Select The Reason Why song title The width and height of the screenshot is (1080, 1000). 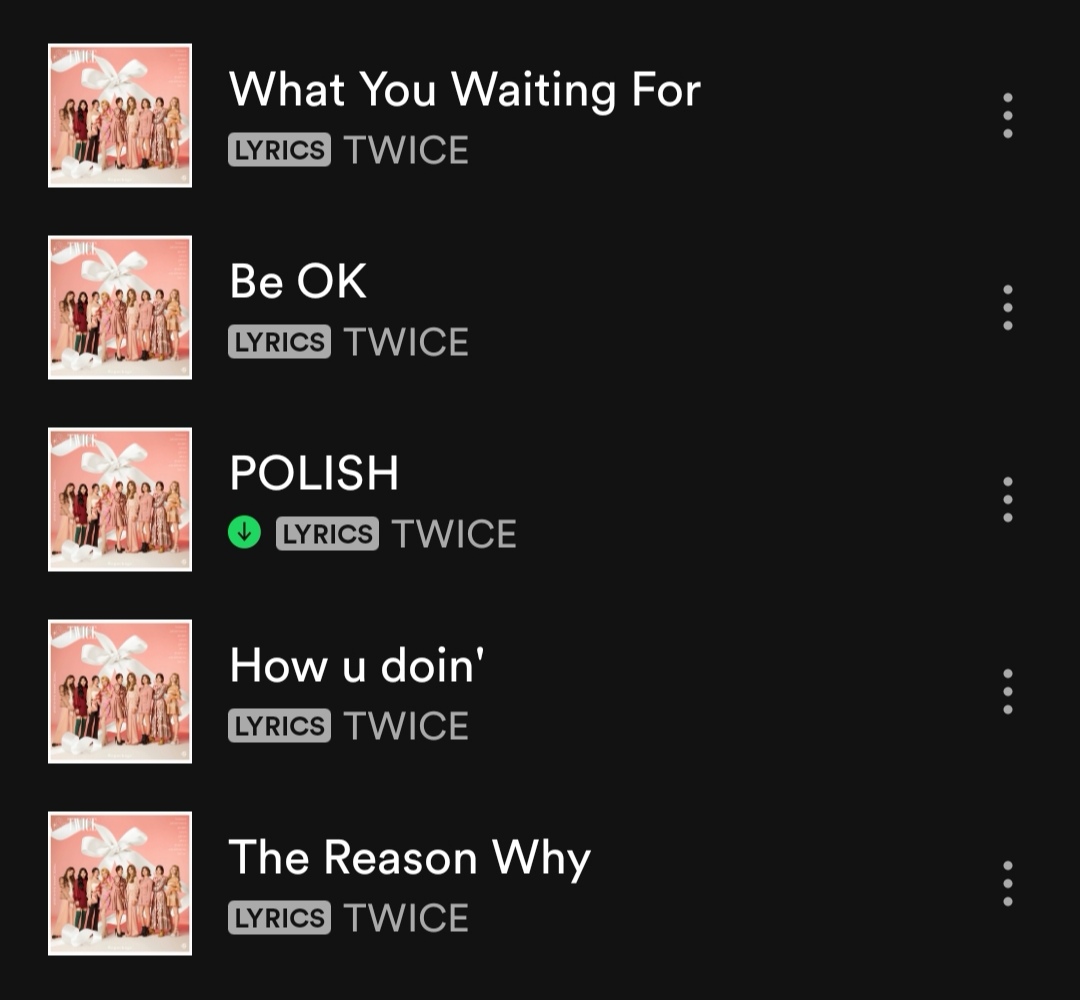(x=410, y=858)
